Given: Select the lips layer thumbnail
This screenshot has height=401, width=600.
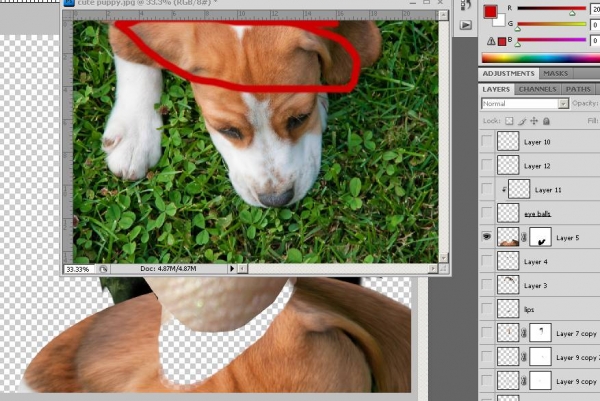Looking at the screenshot, I should 508,309.
